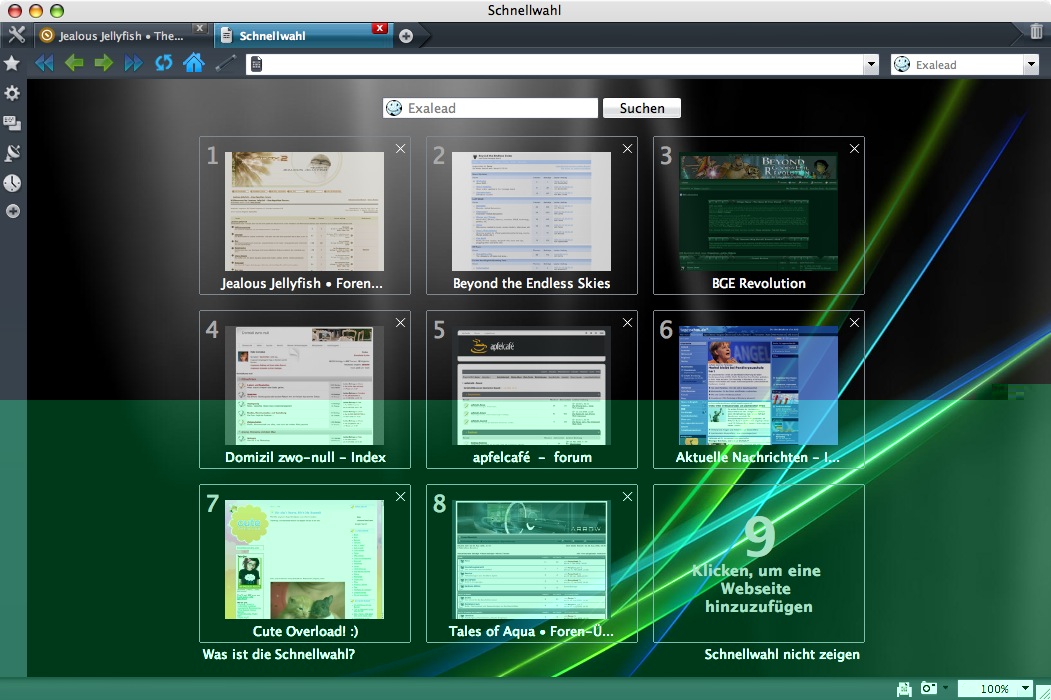Open the bookmarks star panel
The width and height of the screenshot is (1051, 700).
click(x=12, y=64)
